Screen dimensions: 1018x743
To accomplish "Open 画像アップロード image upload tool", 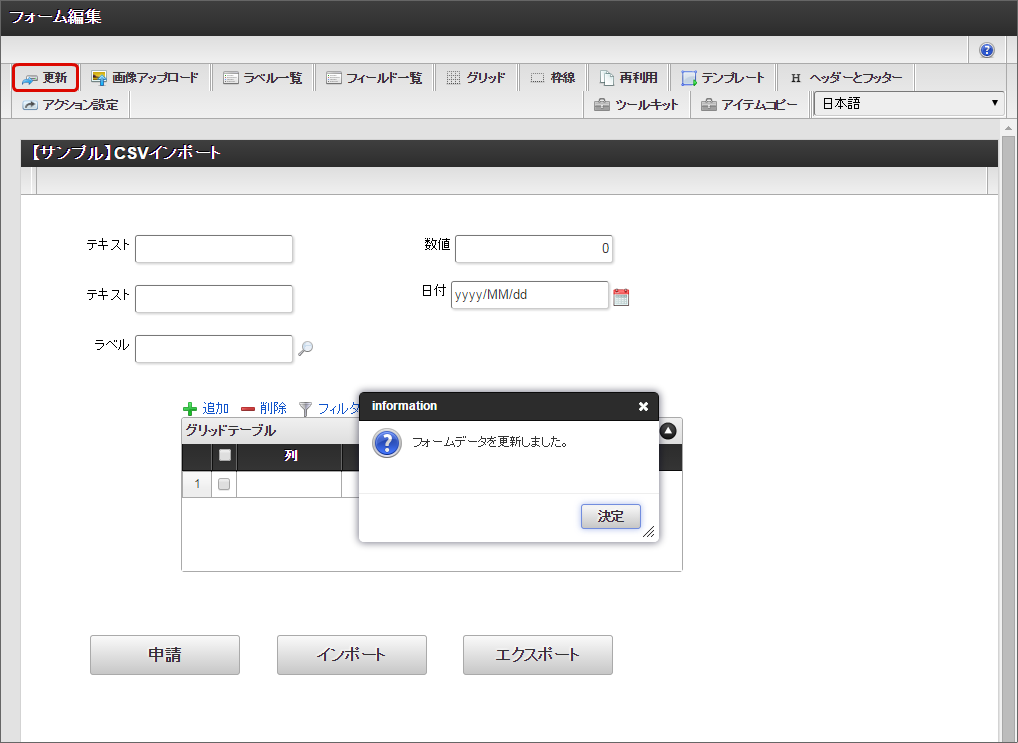I will (145, 78).
